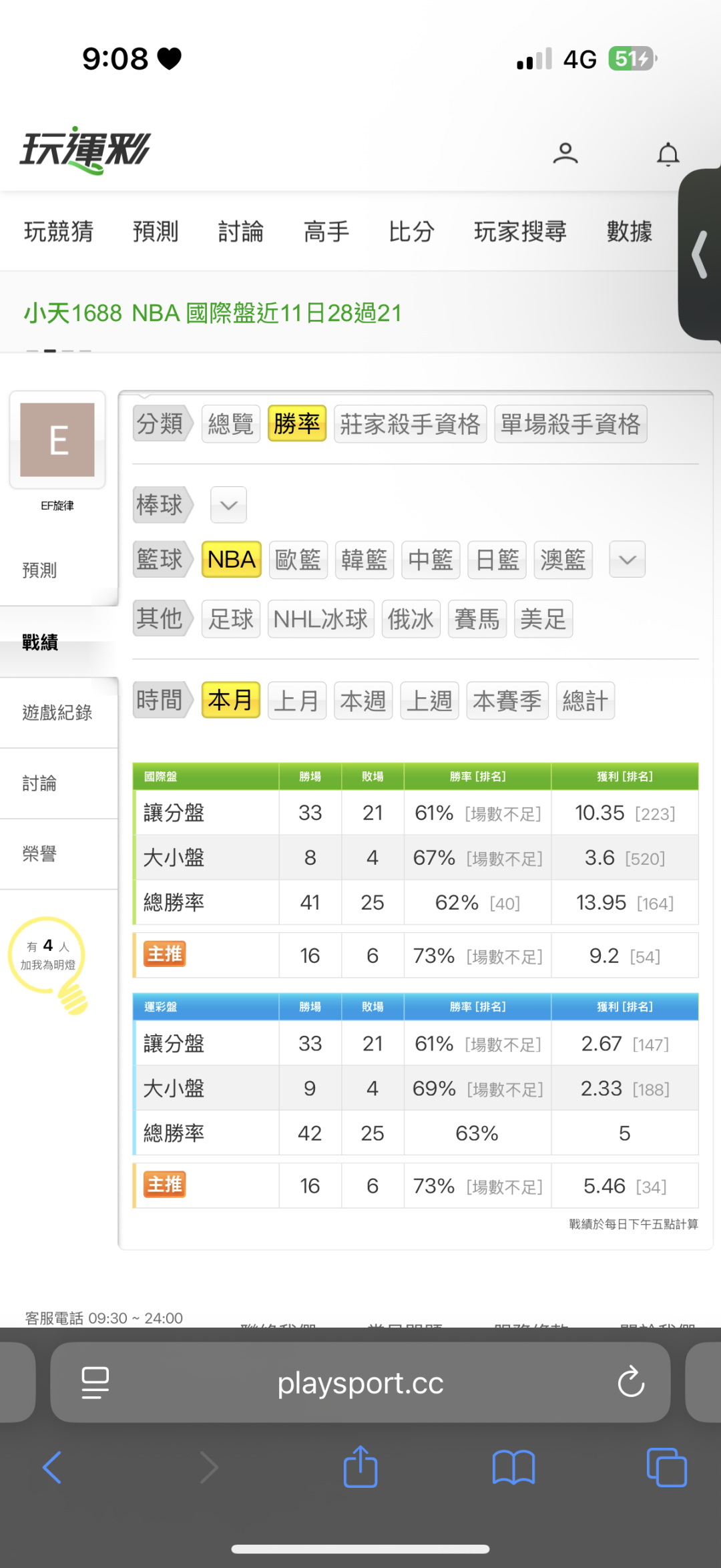Select 本月 time range
Viewport: 721px width, 1568px height.
click(230, 701)
